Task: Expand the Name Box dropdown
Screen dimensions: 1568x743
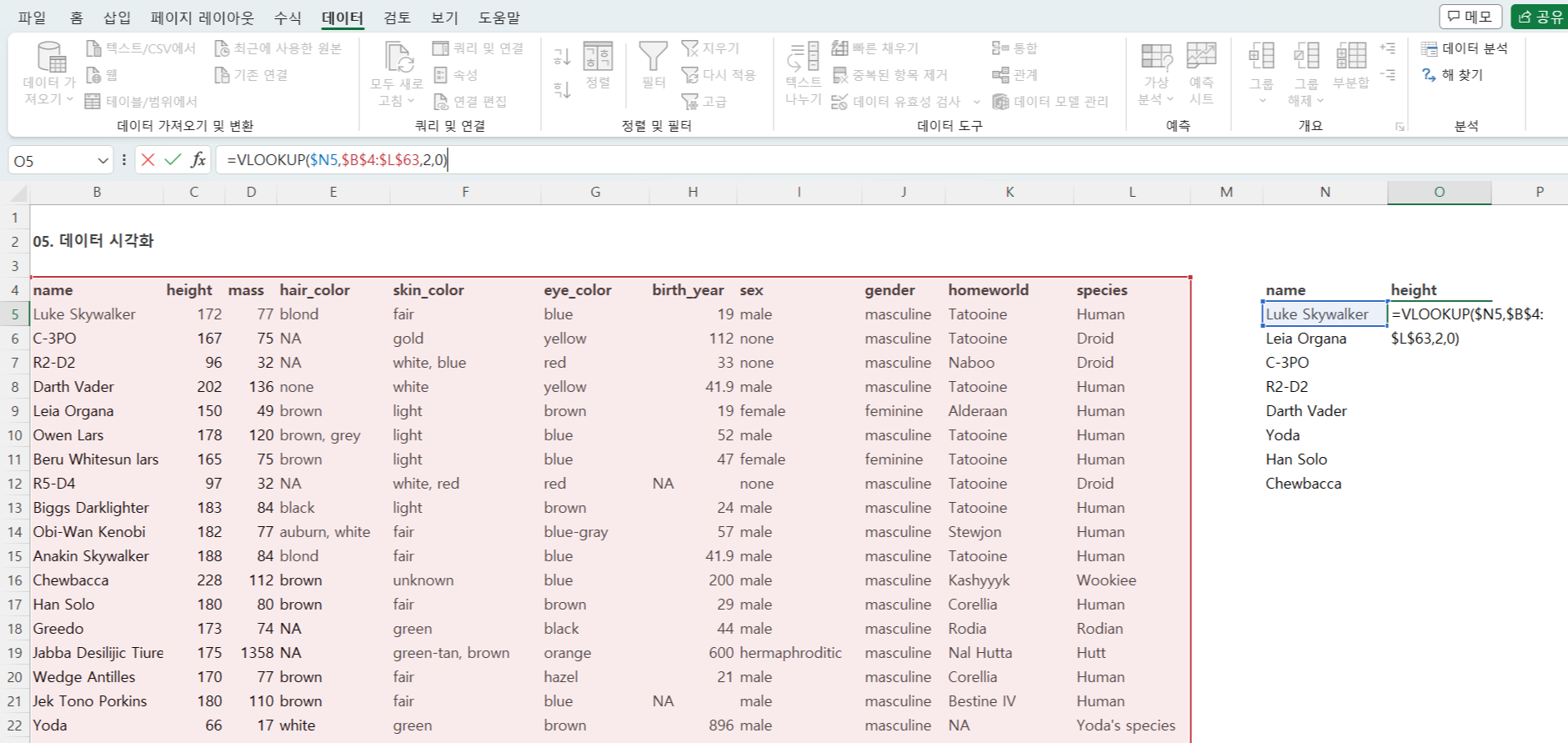Action: click(x=103, y=160)
